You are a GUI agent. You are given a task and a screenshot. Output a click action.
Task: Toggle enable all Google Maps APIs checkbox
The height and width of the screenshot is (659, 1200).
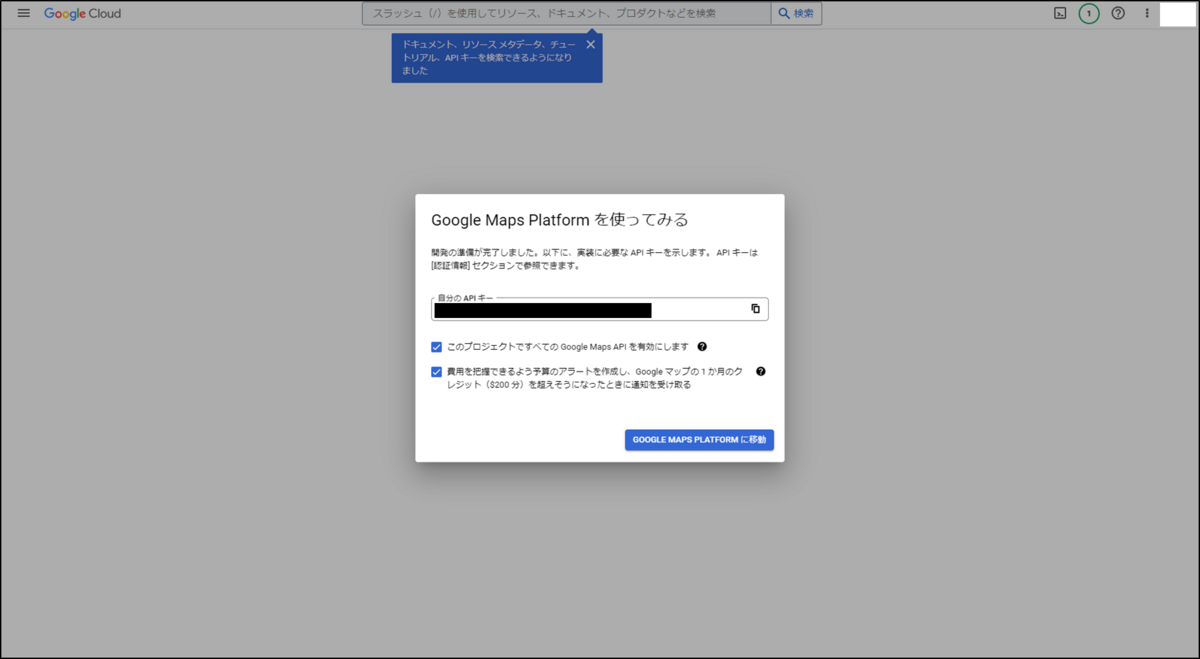point(436,347)
